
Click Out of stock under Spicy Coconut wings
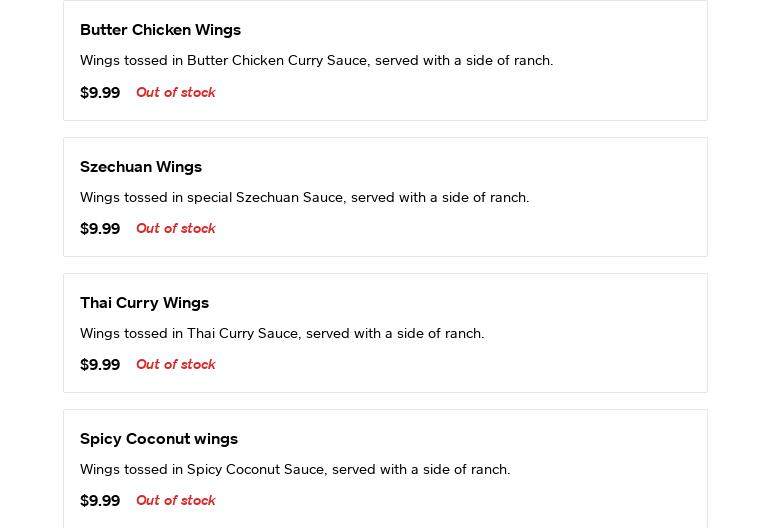click(x=175, y=501)
